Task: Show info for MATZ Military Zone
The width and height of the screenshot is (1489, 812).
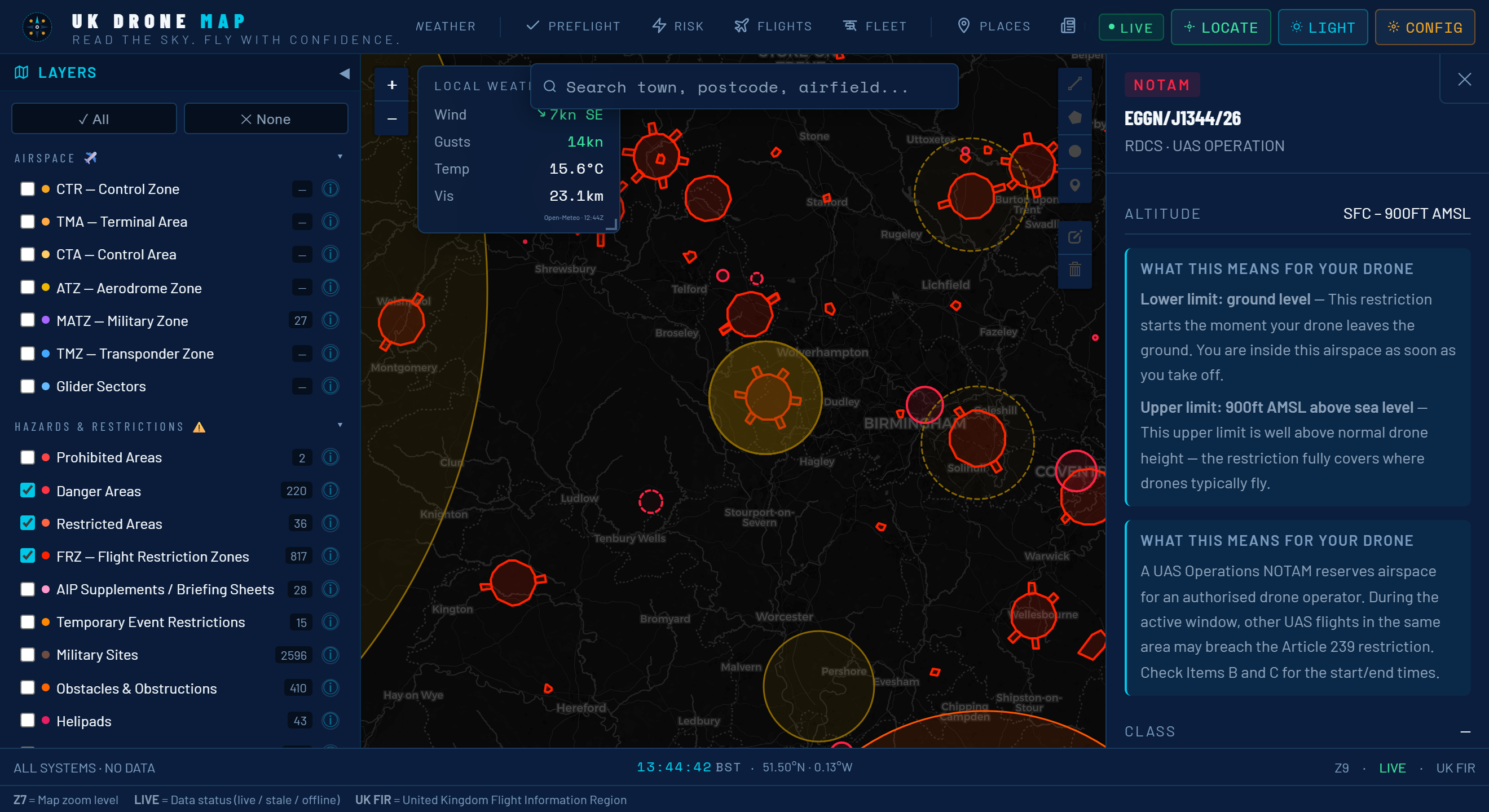Action: [x=330, y=320]
